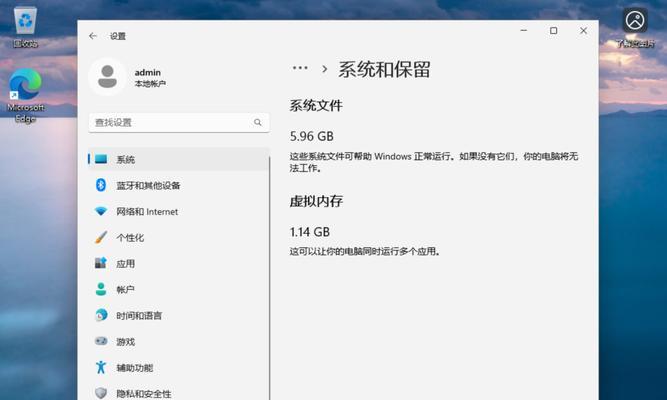This screenshot has height=400, width=667.
Task: Click the 查找设置 search field
Action: point(179,123)
